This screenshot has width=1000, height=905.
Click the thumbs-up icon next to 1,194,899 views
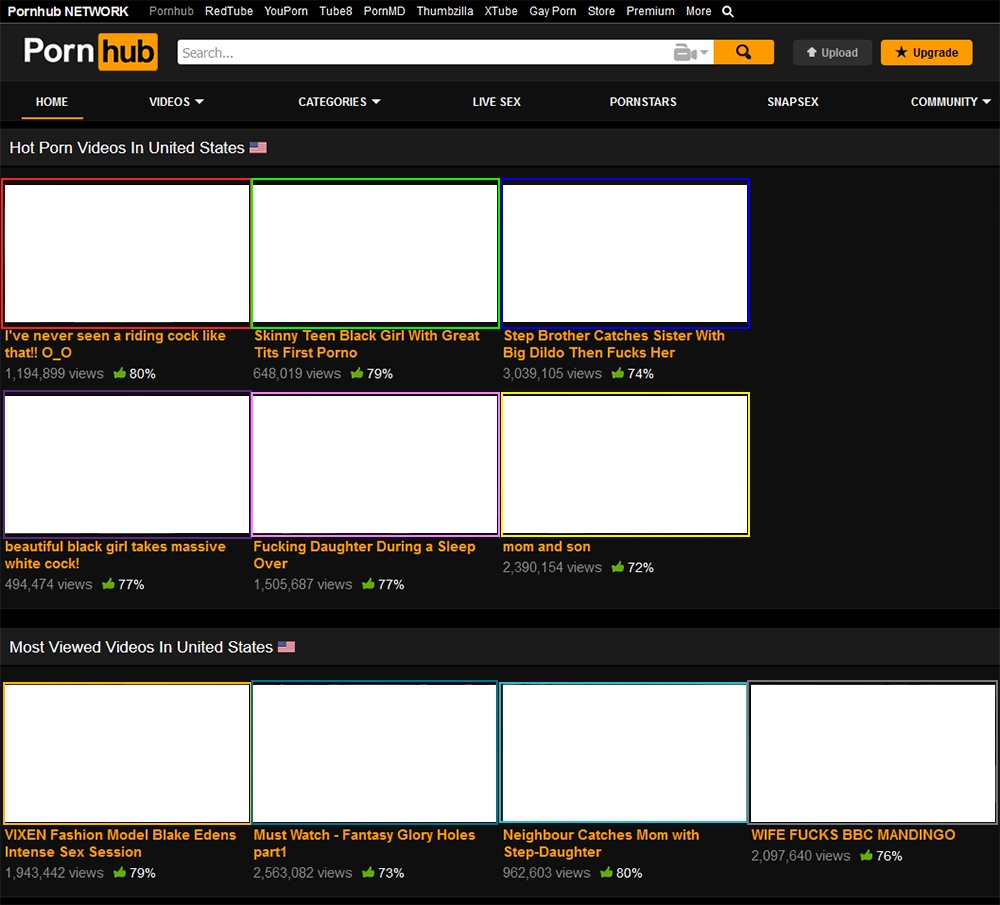120,373
